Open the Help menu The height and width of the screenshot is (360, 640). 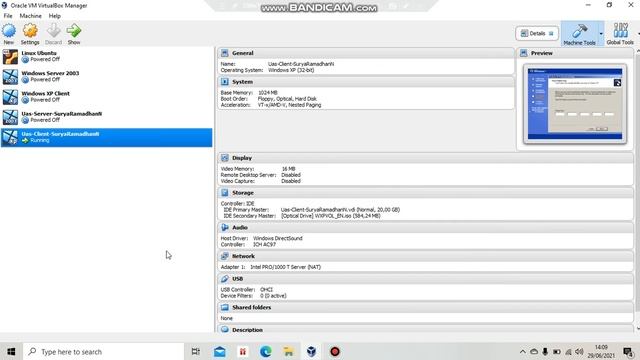coord(55,16)
